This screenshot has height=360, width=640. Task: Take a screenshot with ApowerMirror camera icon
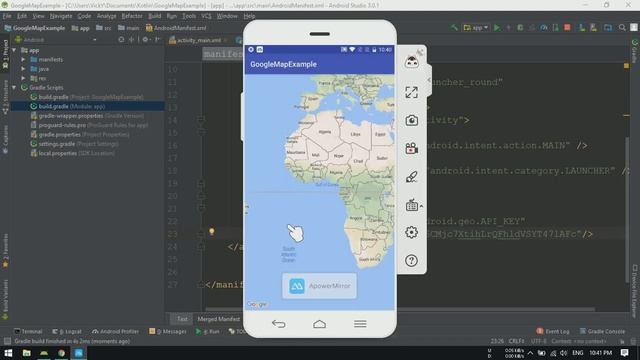tap(411, 120)
